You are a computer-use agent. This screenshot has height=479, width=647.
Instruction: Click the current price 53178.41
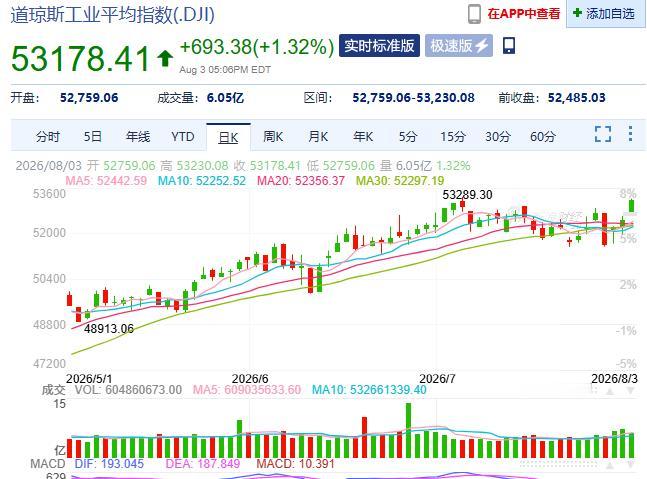click(x=80, y=59)
